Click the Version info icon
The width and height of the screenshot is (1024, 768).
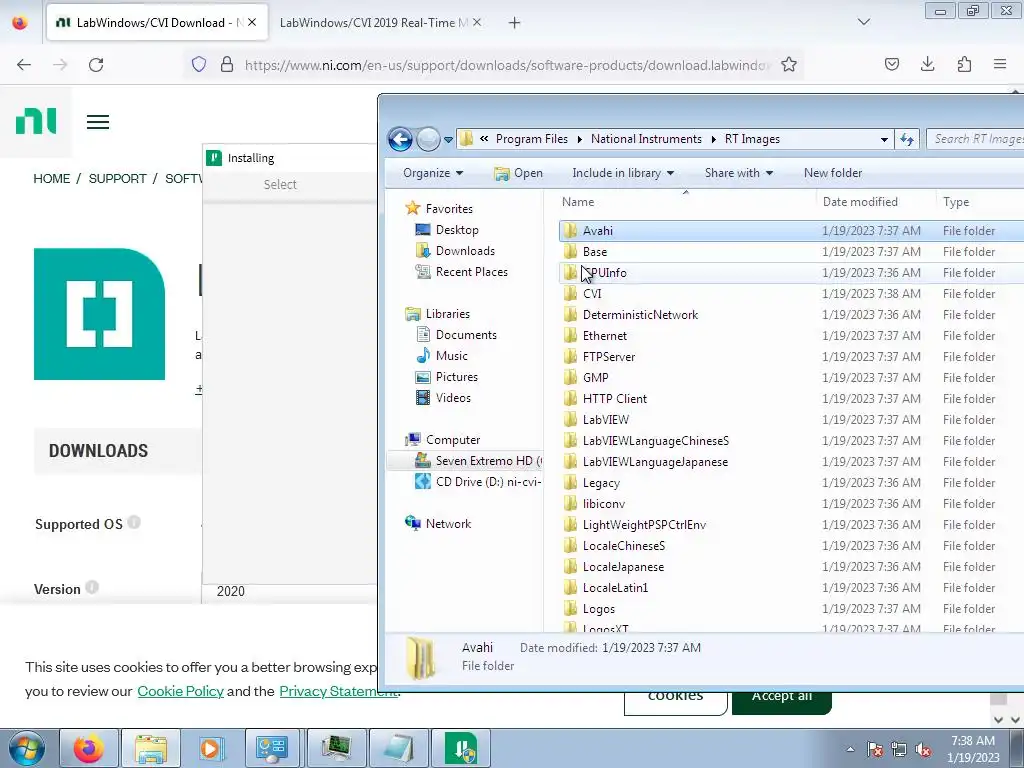pos(92,587)
